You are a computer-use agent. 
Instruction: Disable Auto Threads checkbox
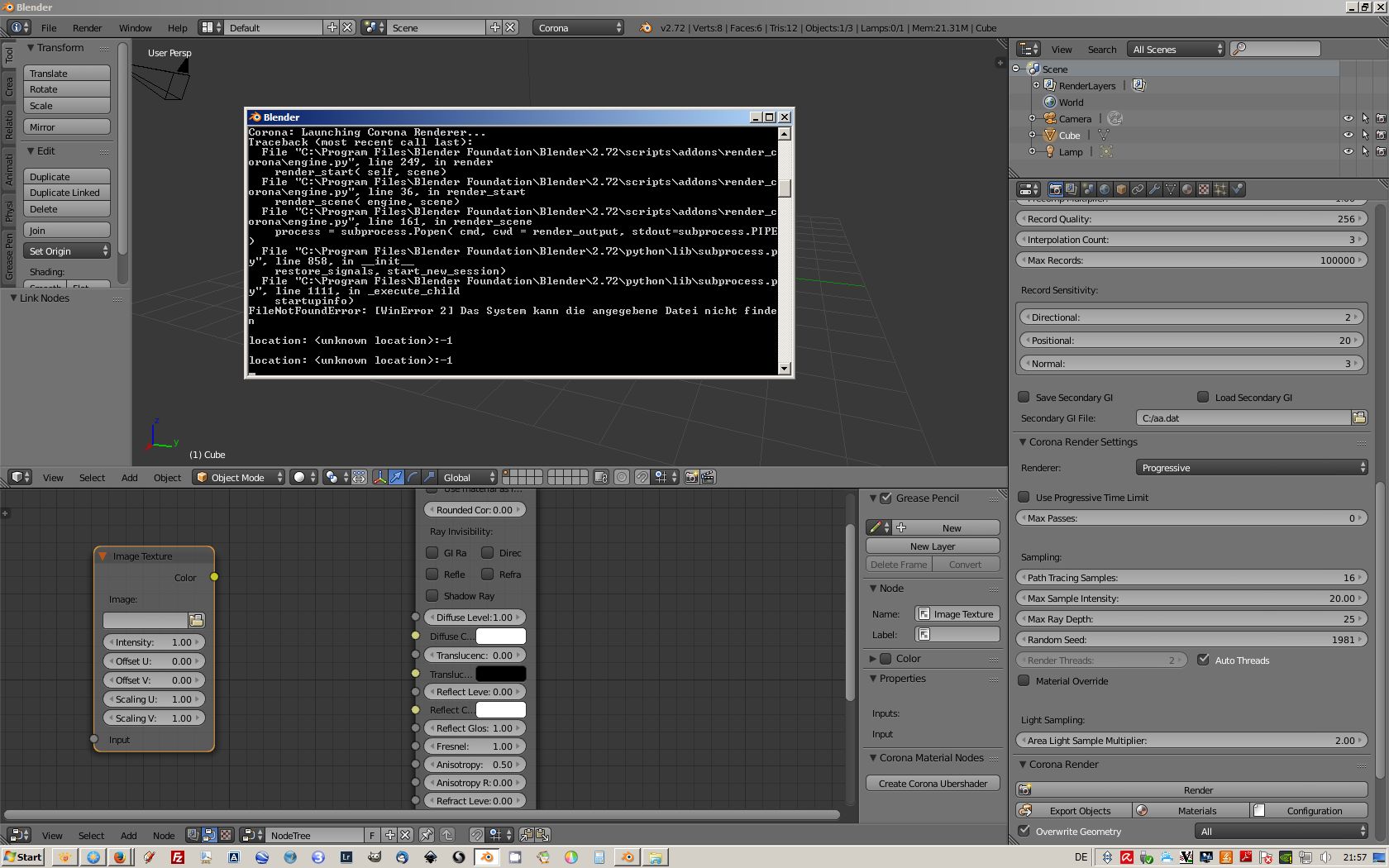tap(1203, 660)
